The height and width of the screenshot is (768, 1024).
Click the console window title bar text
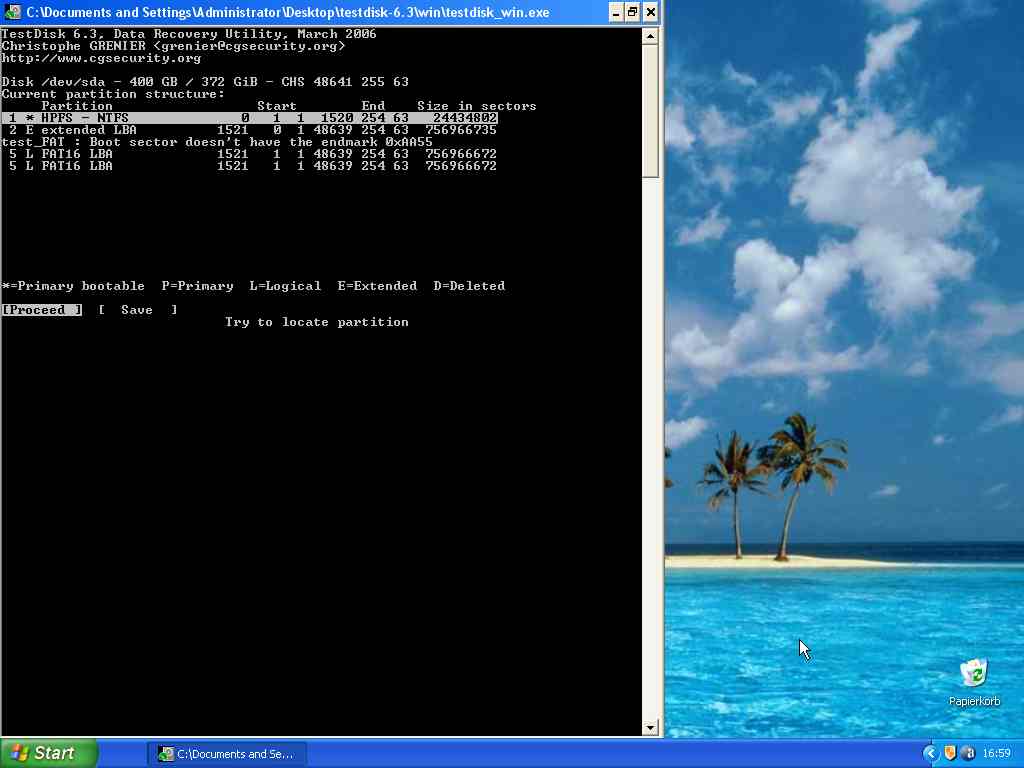288,12
